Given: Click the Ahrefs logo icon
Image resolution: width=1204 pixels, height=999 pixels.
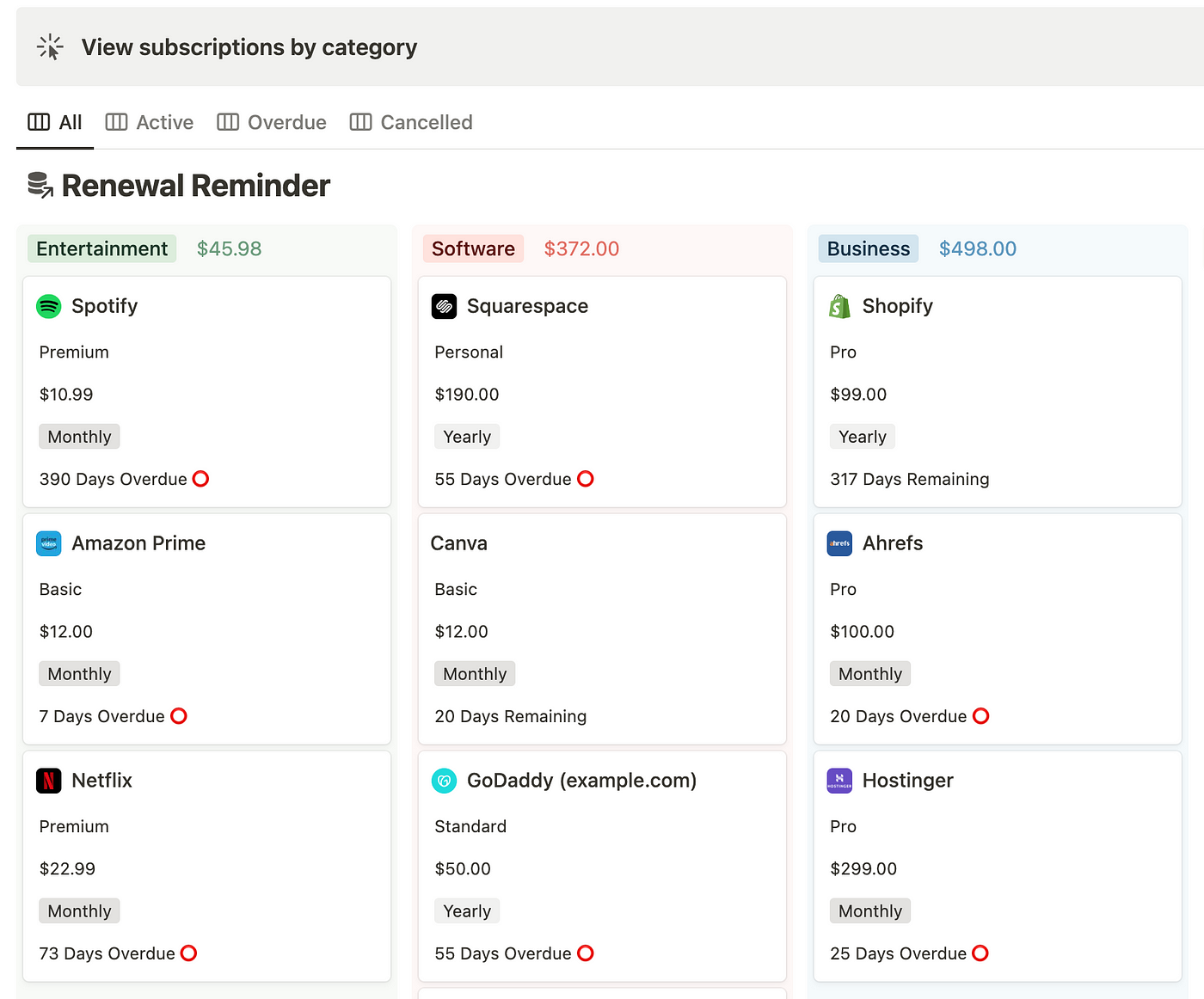Looking at the screenshot, I should (839, 543).
